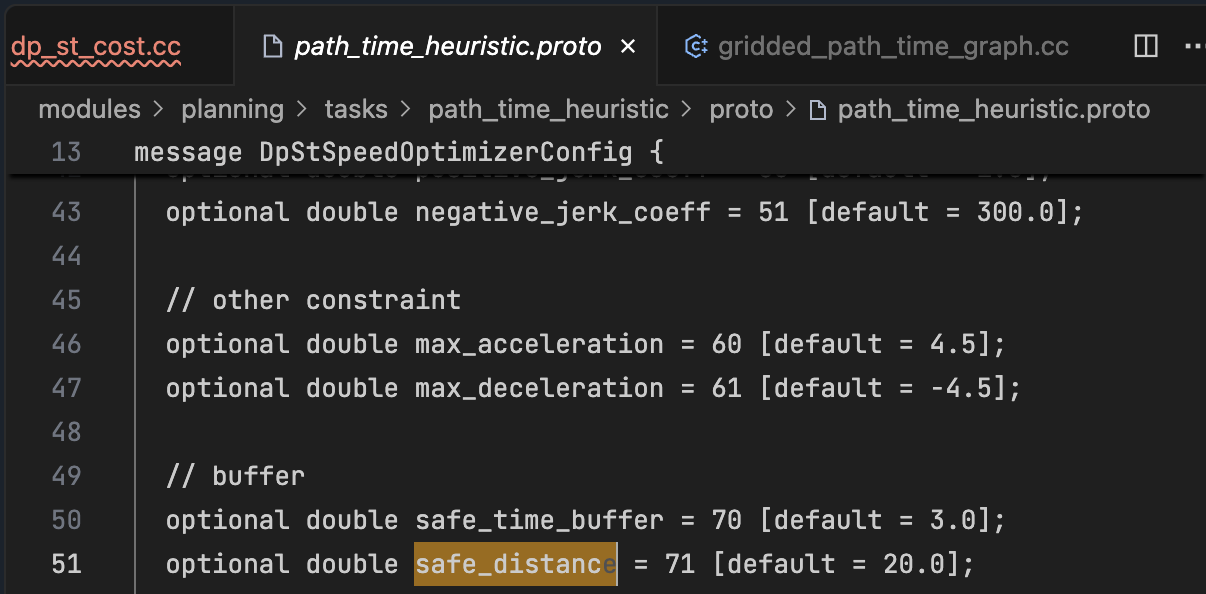Select path_time_heuristic.proto in breadcrumb
Viewport: 1206px width, 594px height.
tap(993, 109)
